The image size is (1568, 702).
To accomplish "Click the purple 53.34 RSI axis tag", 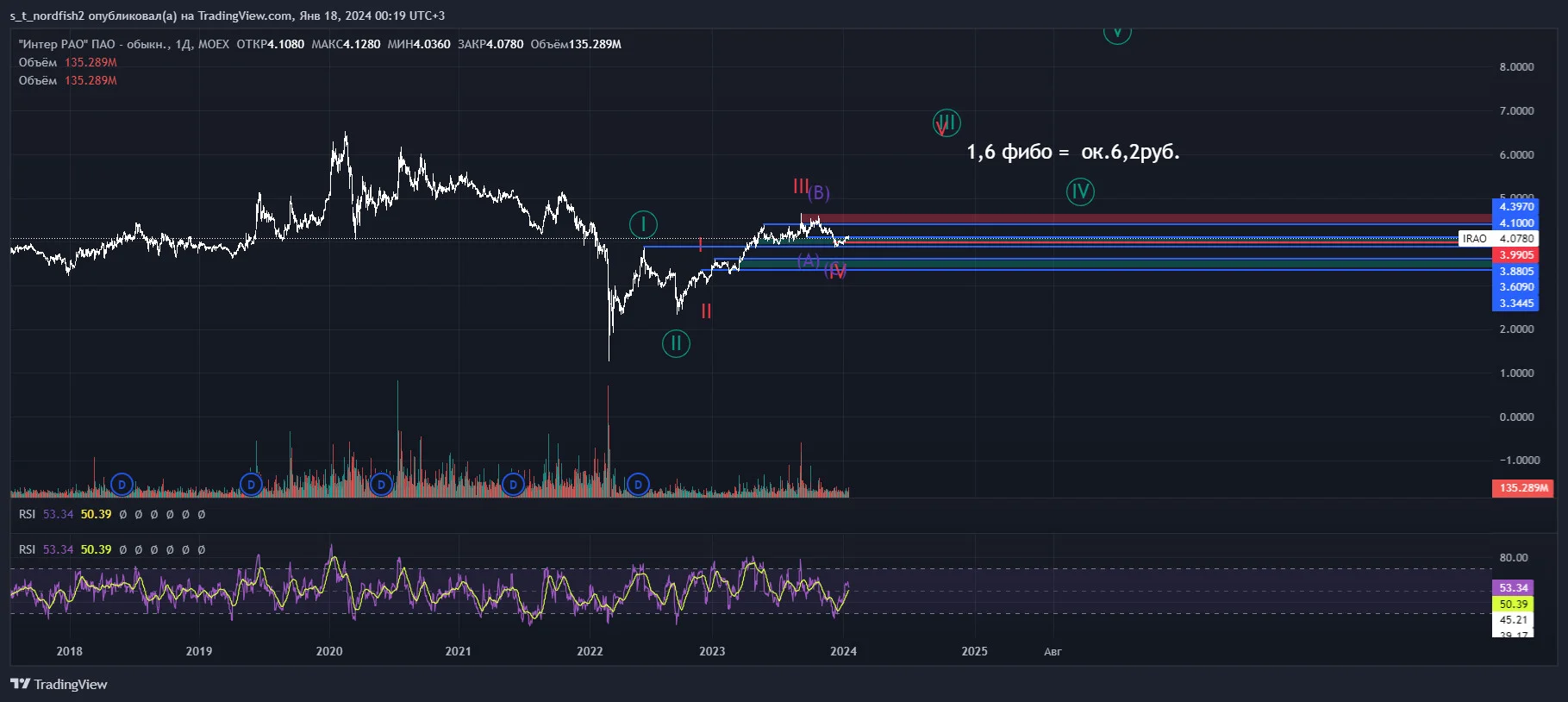I will coord(1513,588).
